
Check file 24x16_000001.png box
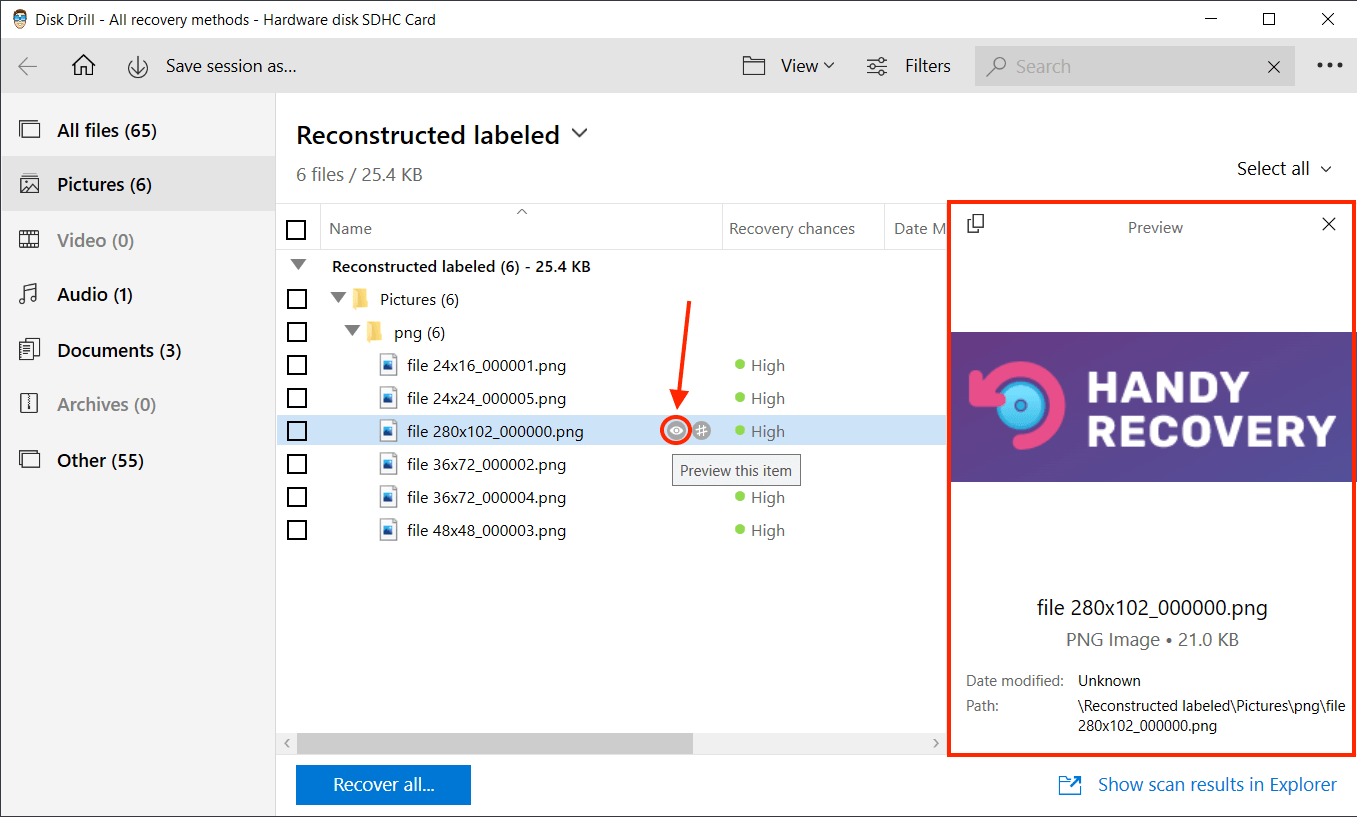coord(296,365)
